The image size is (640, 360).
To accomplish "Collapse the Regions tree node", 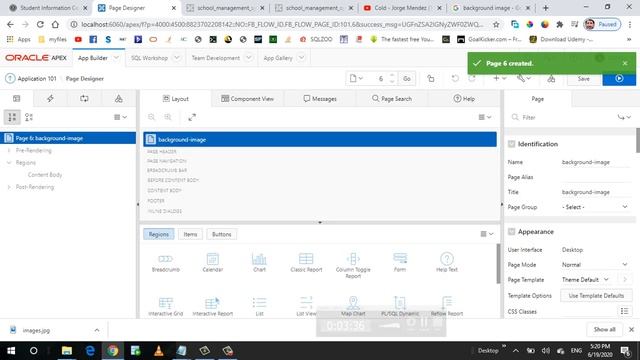I will (9, 162).
